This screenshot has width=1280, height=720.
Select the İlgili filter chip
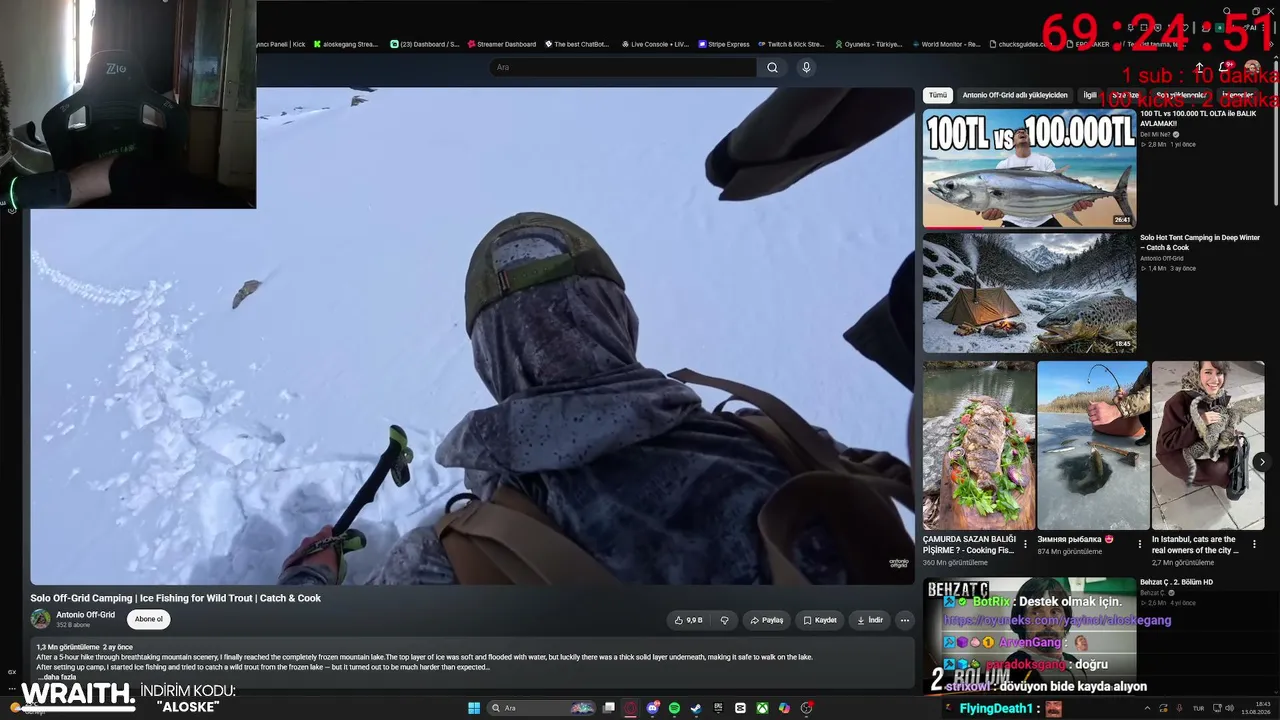point(1090,95)
